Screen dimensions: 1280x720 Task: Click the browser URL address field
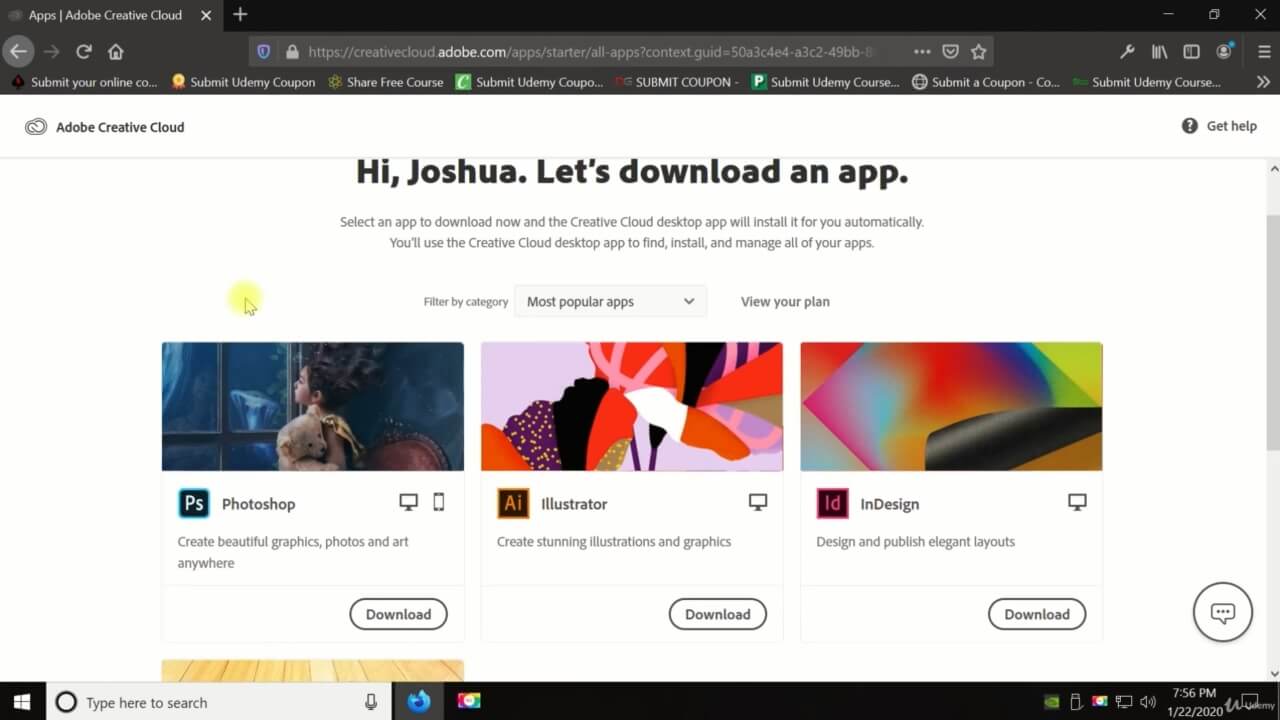(590, 51)
